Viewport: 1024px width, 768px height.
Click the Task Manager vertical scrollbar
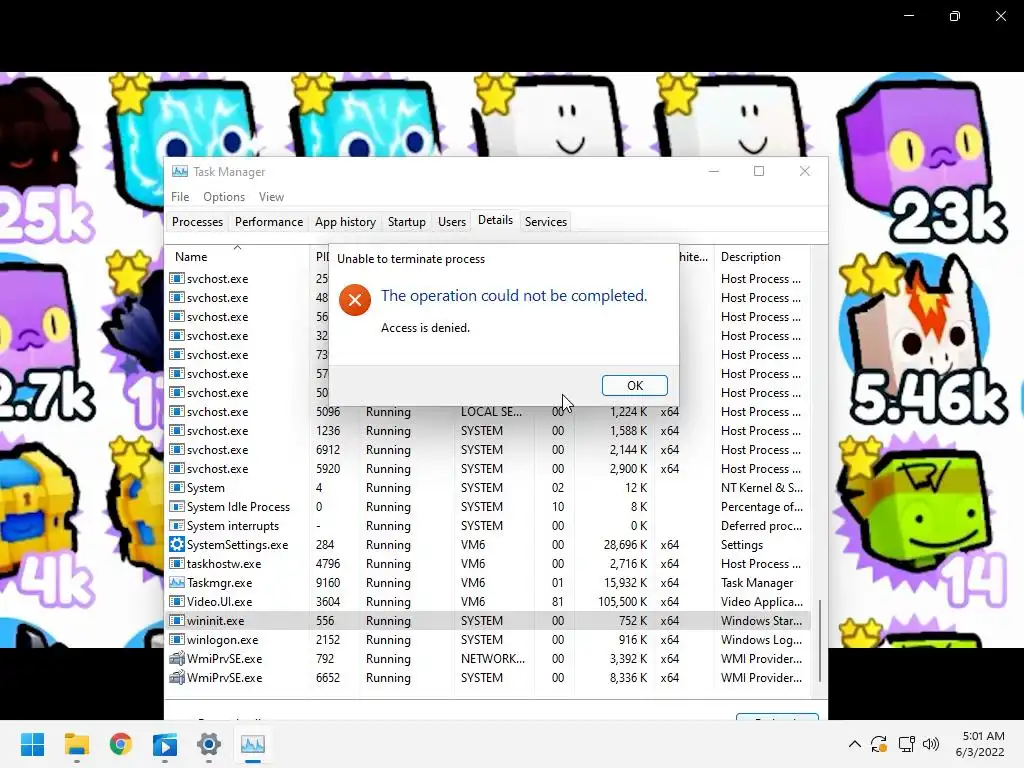click(819, 640)
